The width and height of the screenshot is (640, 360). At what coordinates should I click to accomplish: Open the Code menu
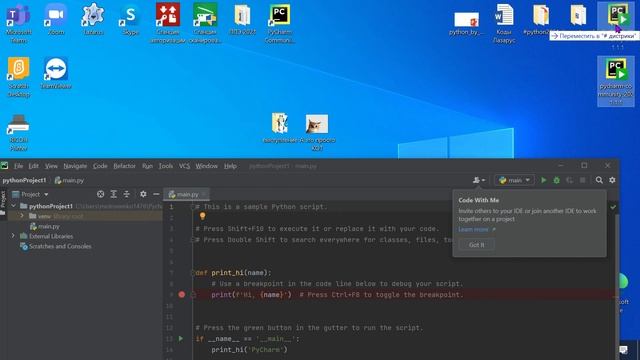(x=100, y=166)
